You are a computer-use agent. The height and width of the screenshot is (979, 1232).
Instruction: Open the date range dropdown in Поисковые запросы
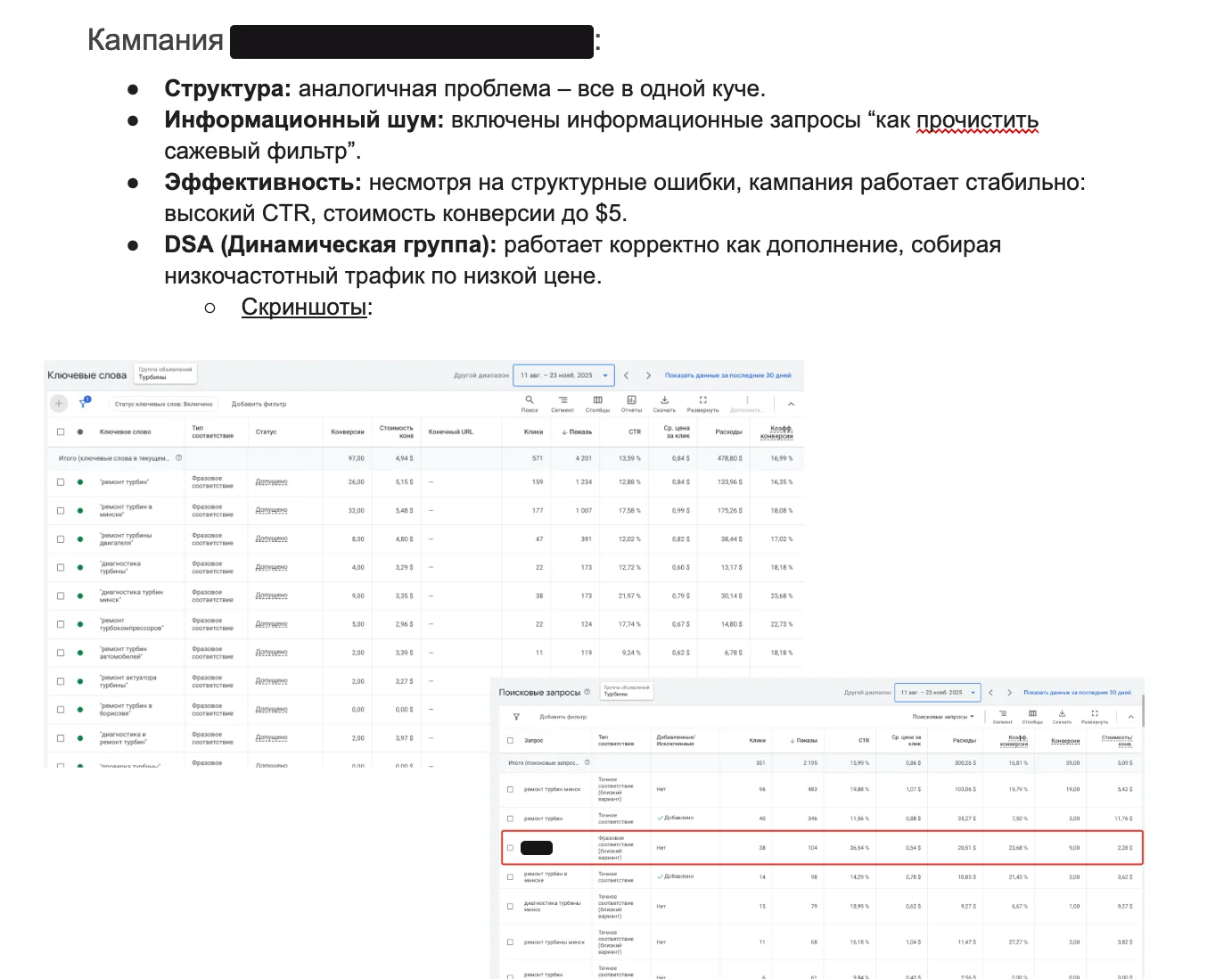click(x=937, y=693)
